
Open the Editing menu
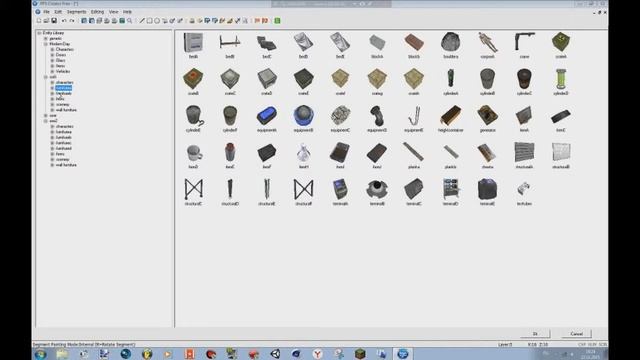[x=97, y=12]
